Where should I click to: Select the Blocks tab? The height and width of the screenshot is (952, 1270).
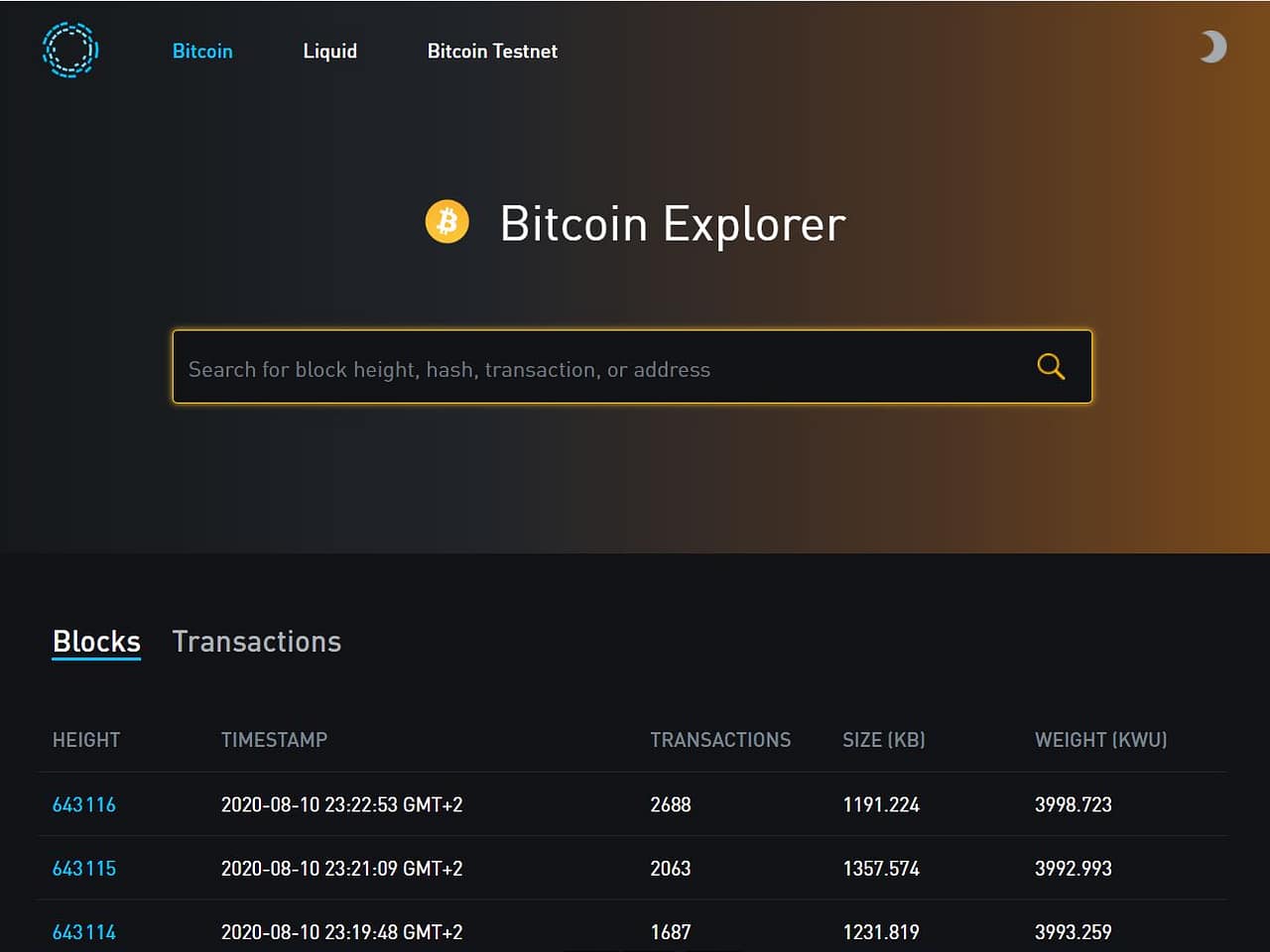click(x=96, y=642)
